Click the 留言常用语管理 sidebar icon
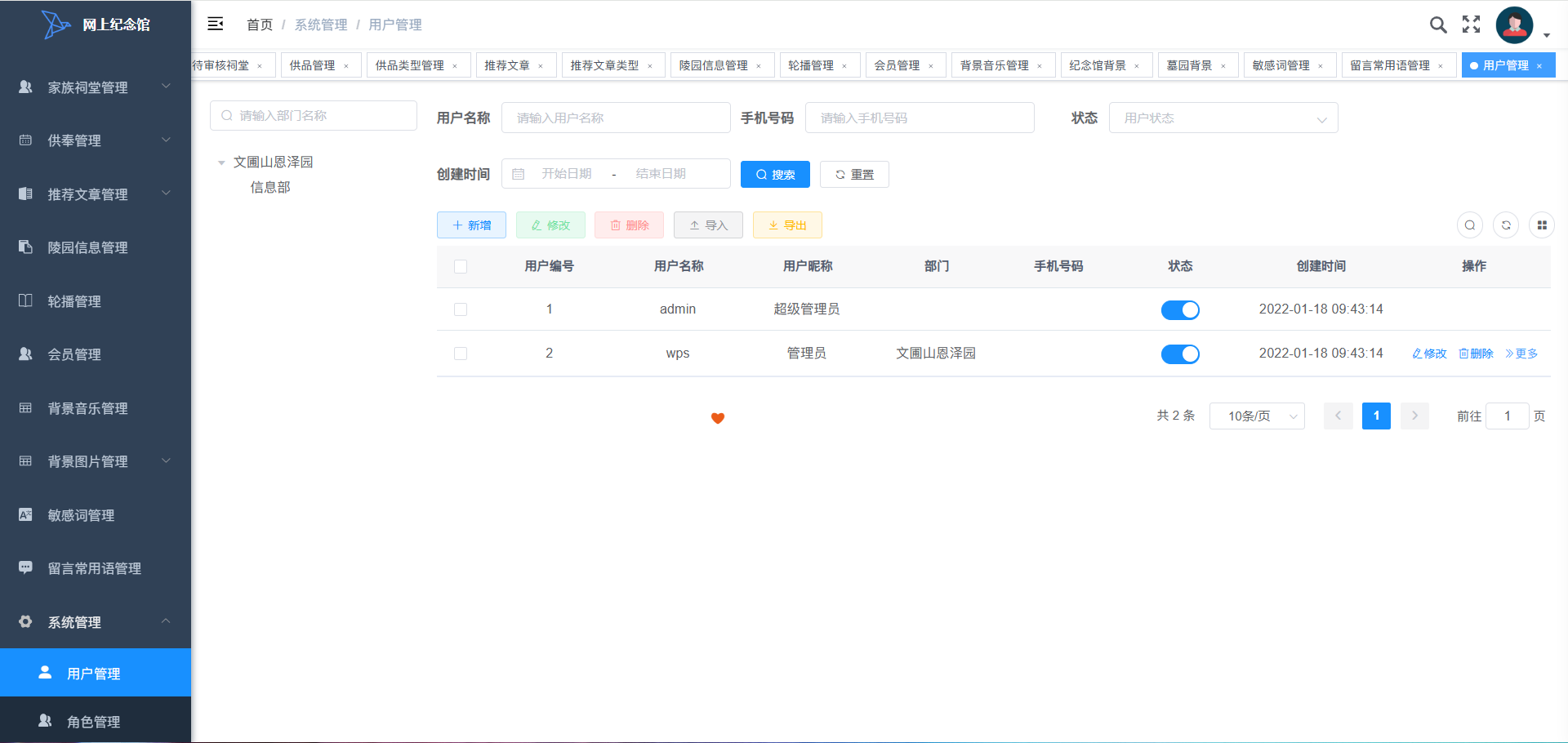The image size is (1568, 743). pyautogui.click(x=25, y=567)
